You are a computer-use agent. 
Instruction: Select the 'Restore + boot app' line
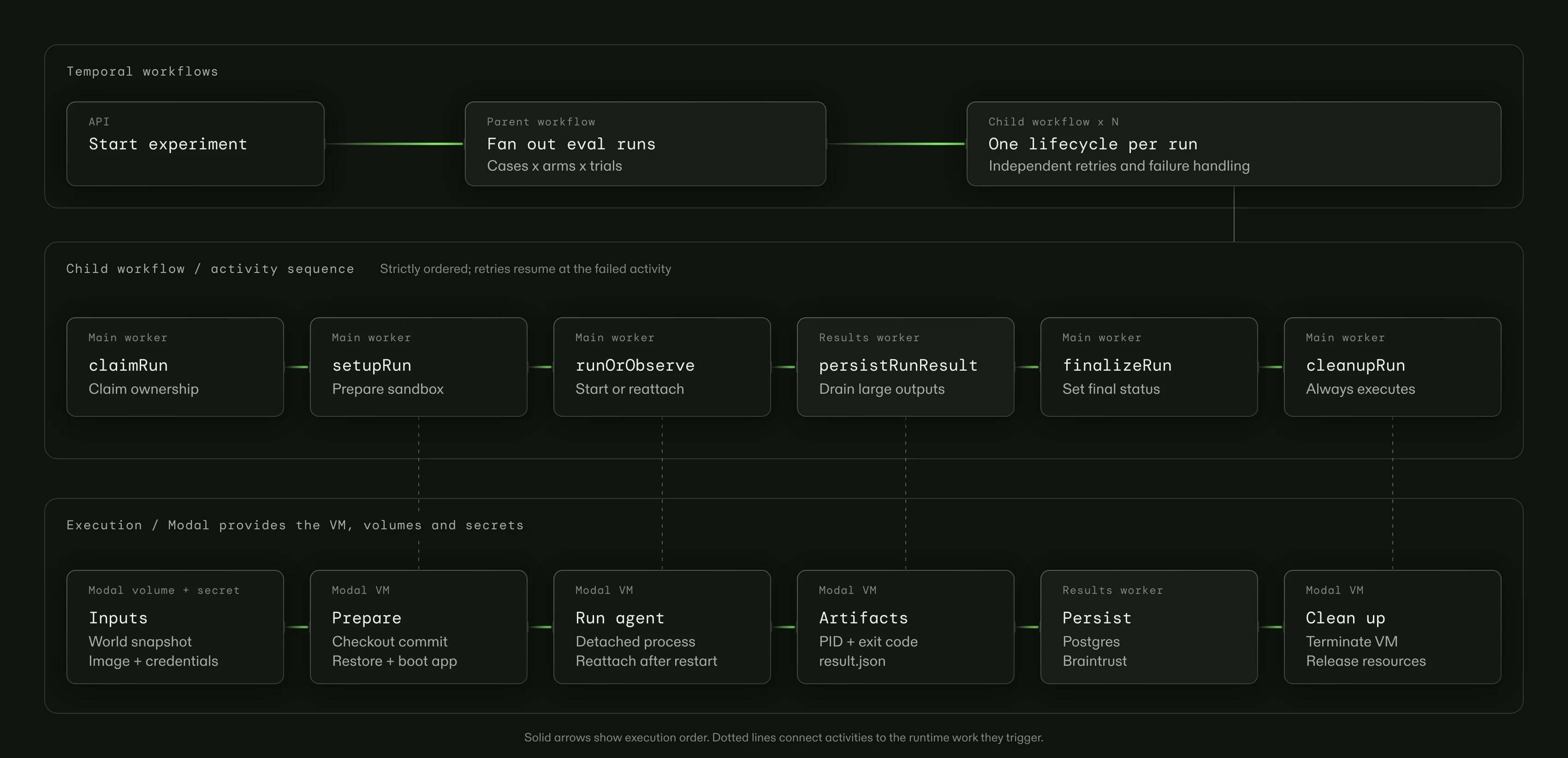pos(394,661)
